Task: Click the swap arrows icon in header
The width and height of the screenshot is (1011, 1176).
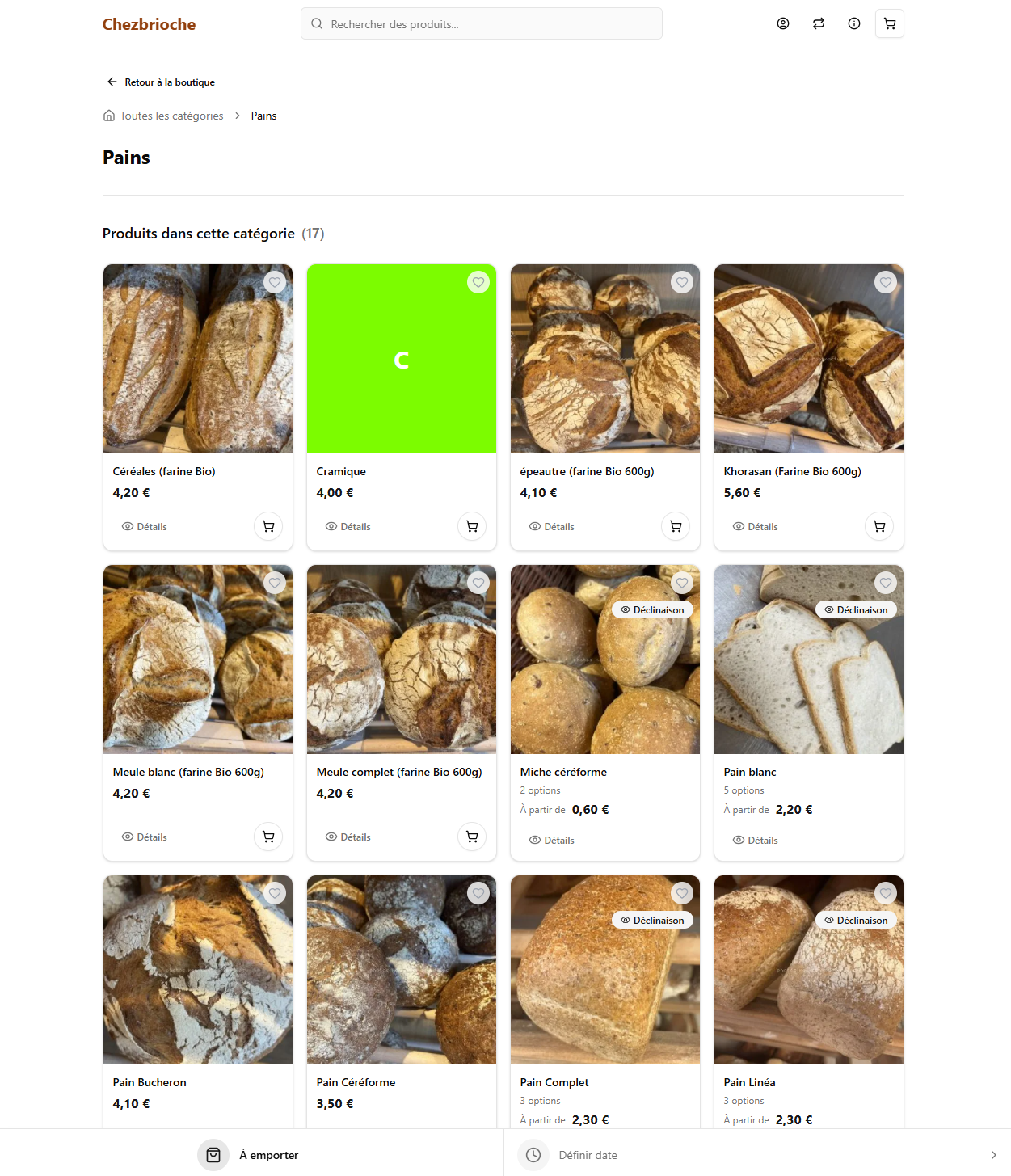Action: point(819,23)
